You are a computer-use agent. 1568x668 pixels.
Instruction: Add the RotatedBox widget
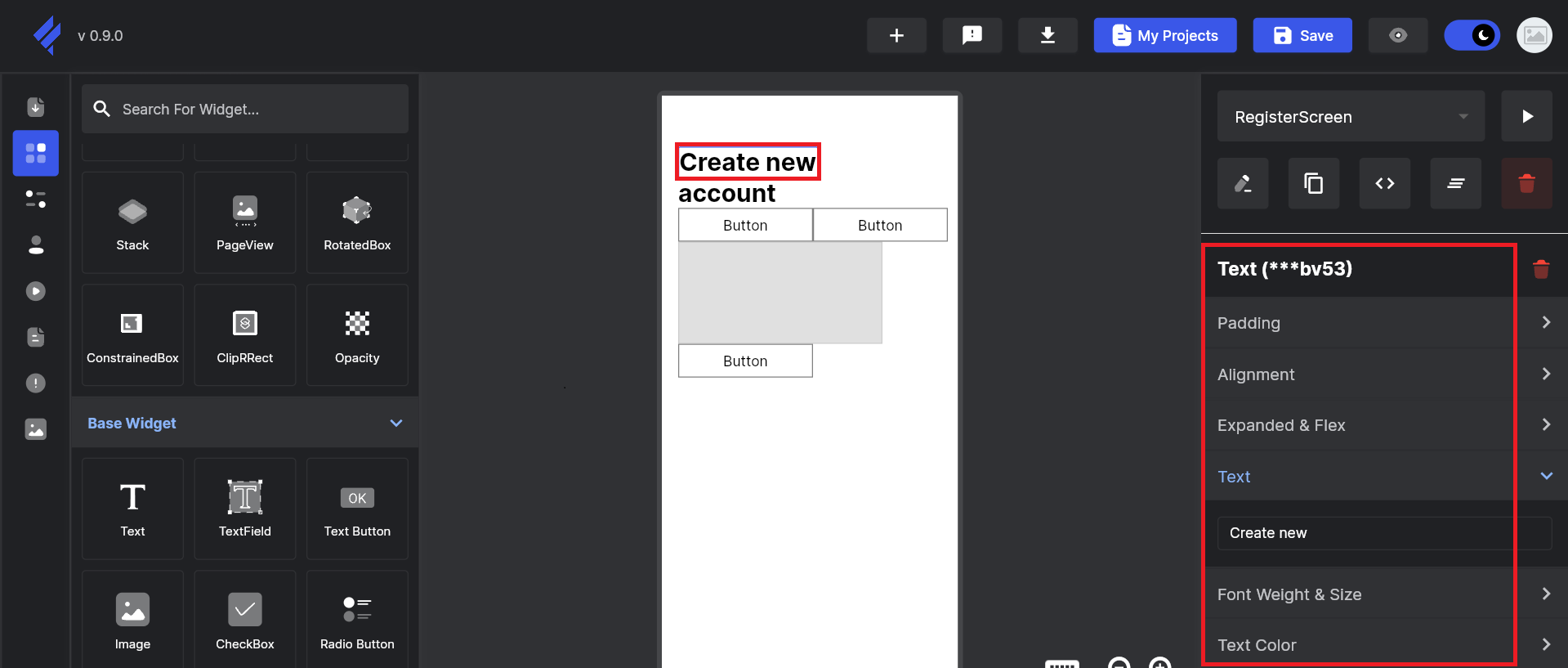357,222
